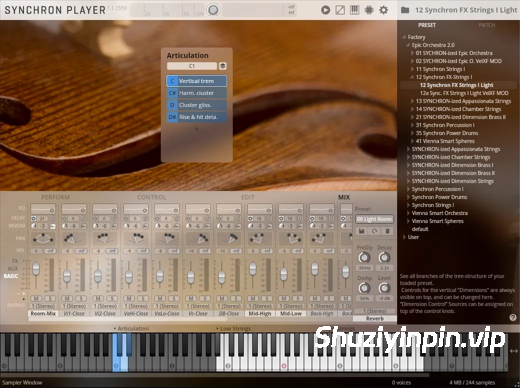Solo the Mid-Low channel
Viewport: 520px width, 388px height.
pos(298,298)
